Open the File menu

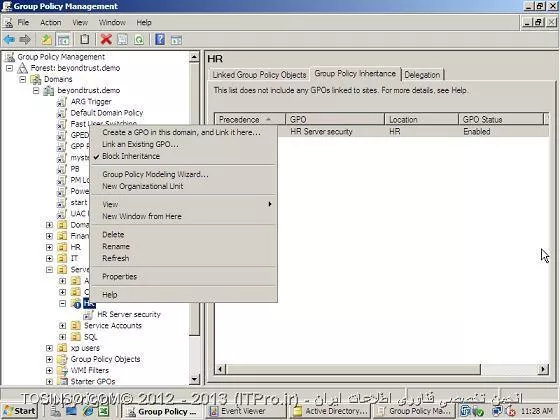[23, 22]
